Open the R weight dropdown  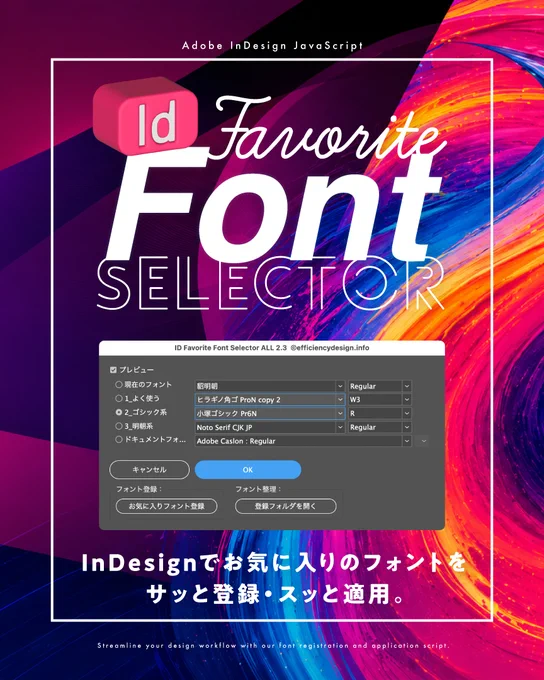pyautogui.click(x=380, y=413)
